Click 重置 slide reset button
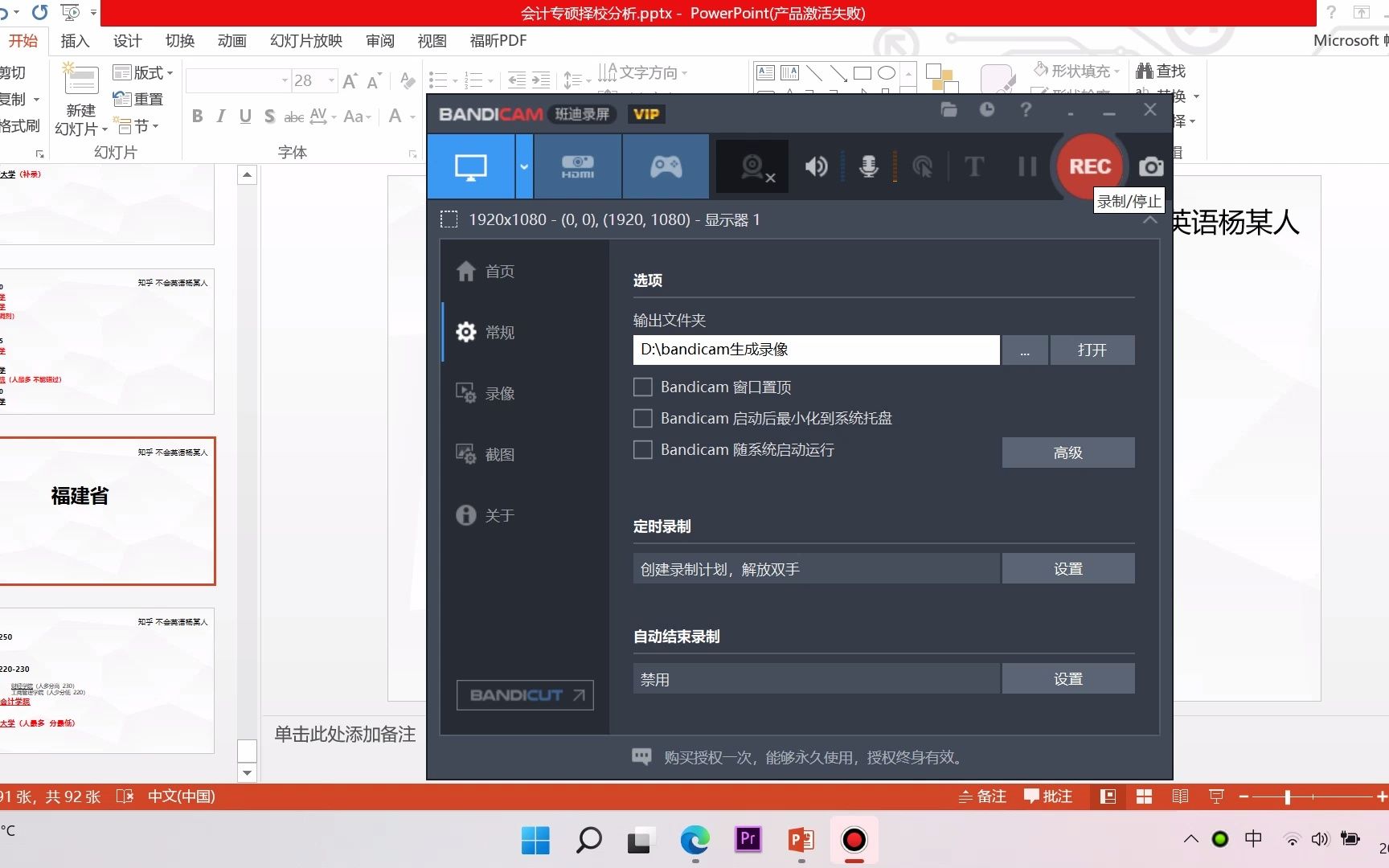1389x868 pixels. point(138,99)
